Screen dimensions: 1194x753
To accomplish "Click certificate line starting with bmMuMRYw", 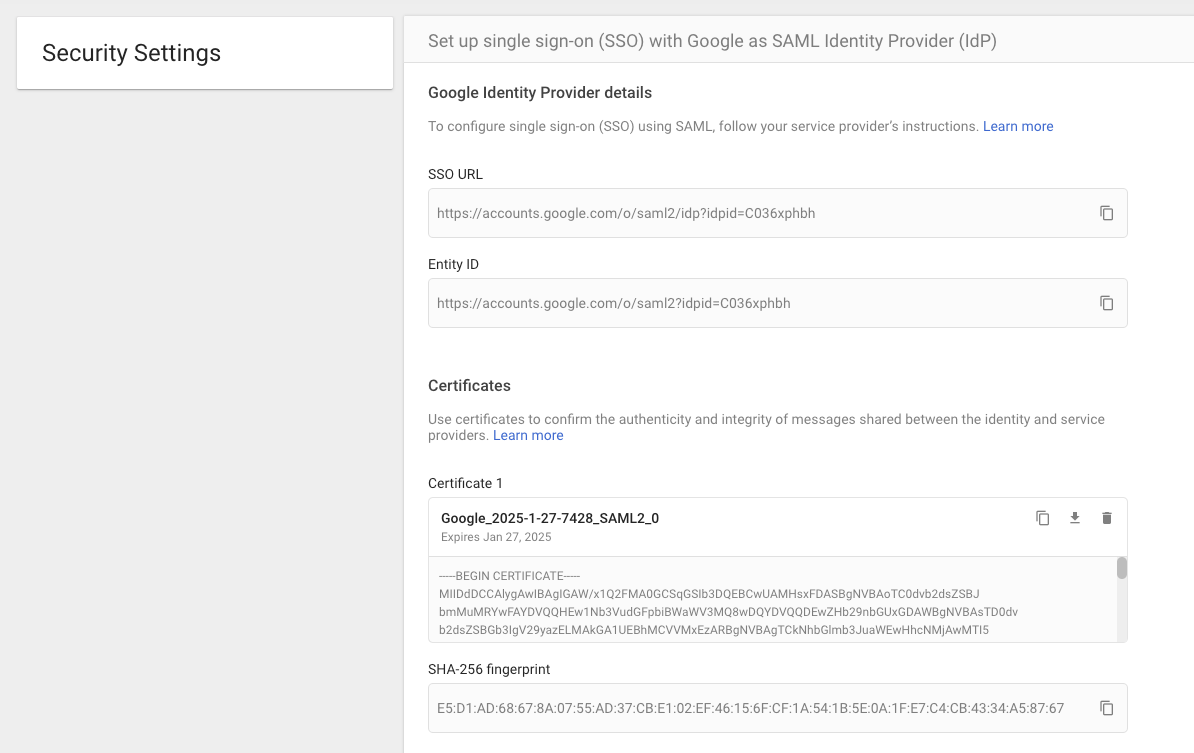I will 728,612.
